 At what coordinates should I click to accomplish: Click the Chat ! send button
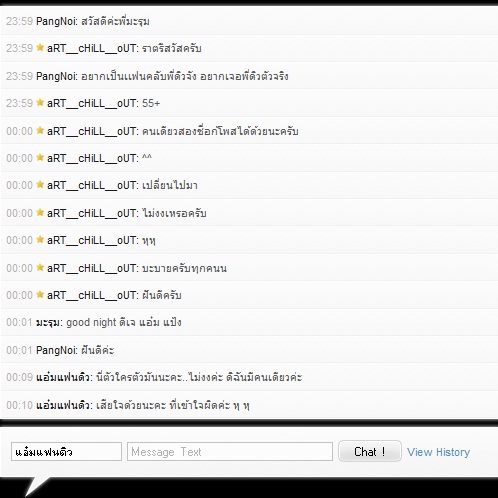(x=370, y=451)
